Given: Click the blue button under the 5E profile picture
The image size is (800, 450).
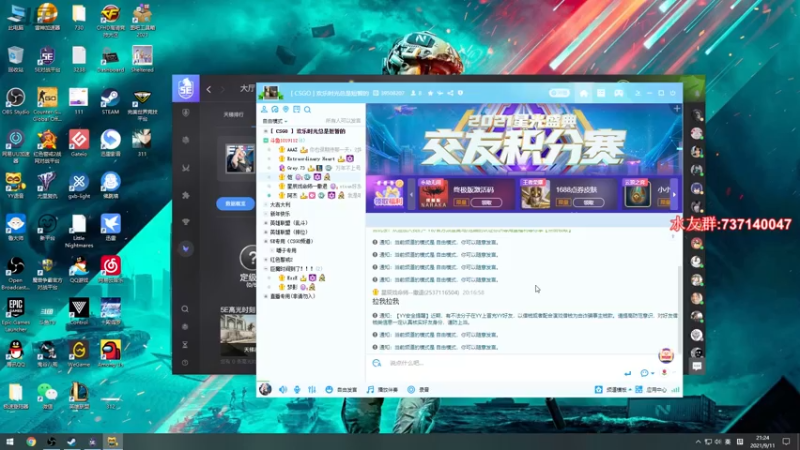Looking at the screenshot, I should (235, 204).
